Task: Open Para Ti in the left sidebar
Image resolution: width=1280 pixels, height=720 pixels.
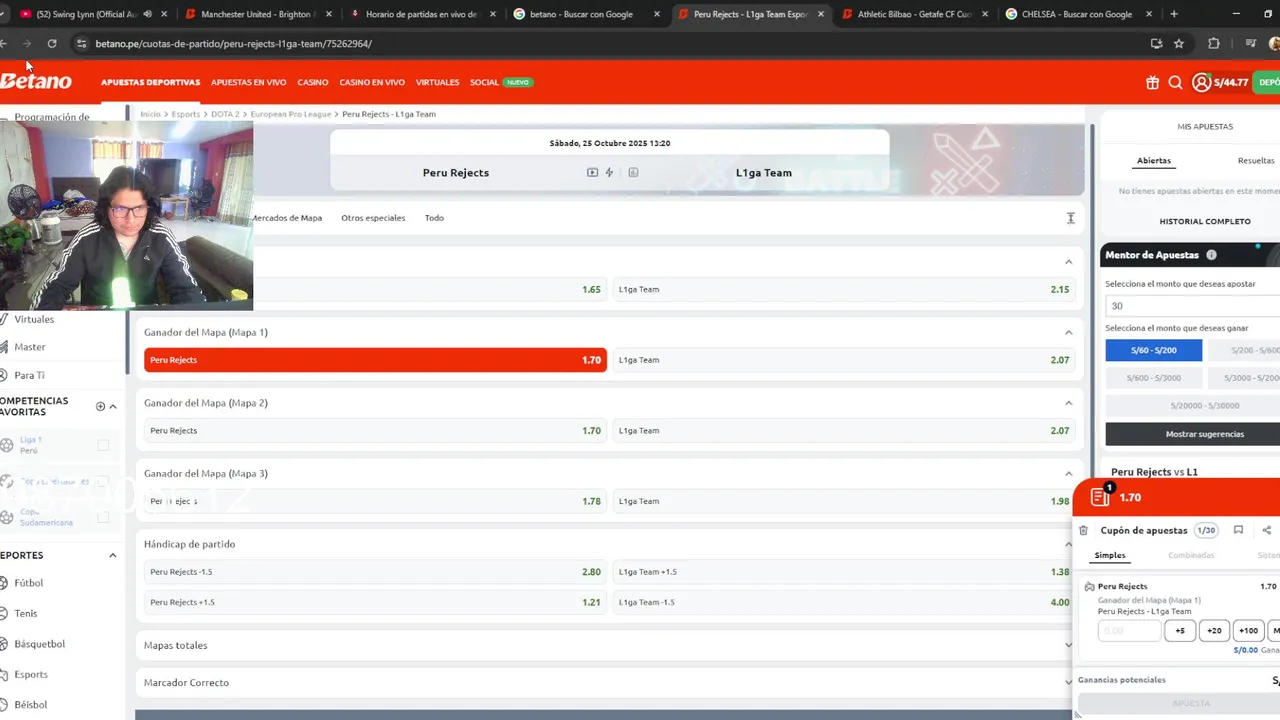Action: tap(29, 375)
